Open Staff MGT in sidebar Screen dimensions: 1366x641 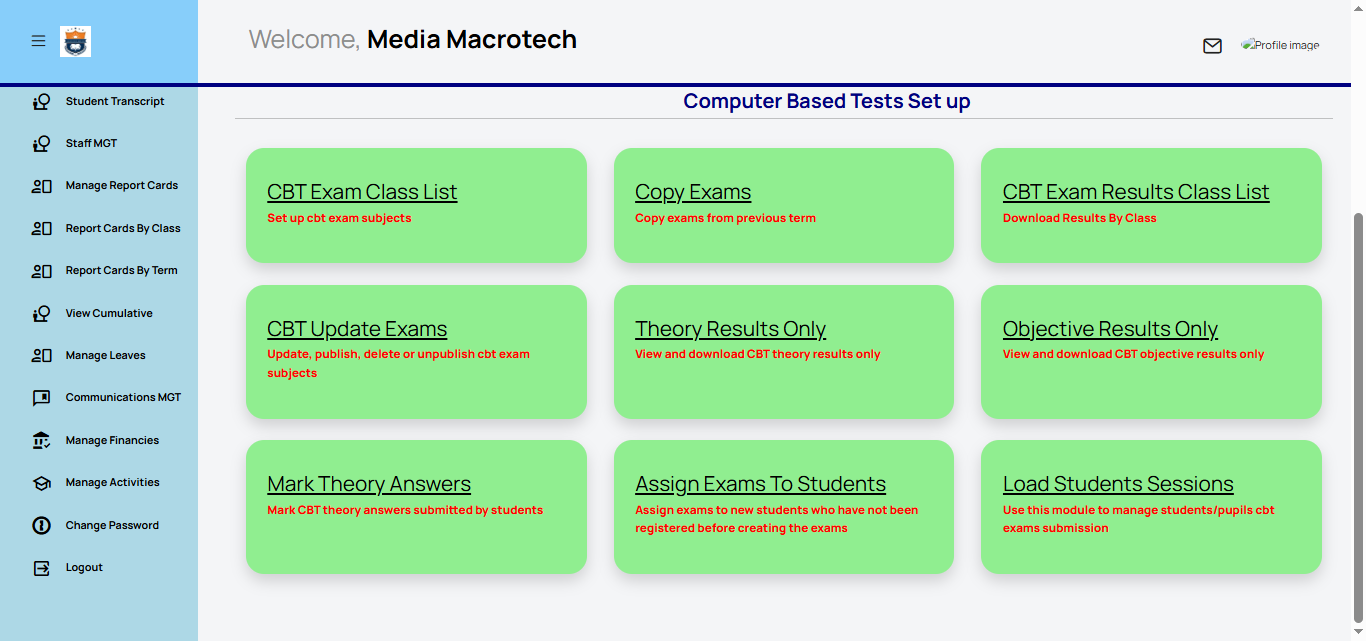[91, 143]
